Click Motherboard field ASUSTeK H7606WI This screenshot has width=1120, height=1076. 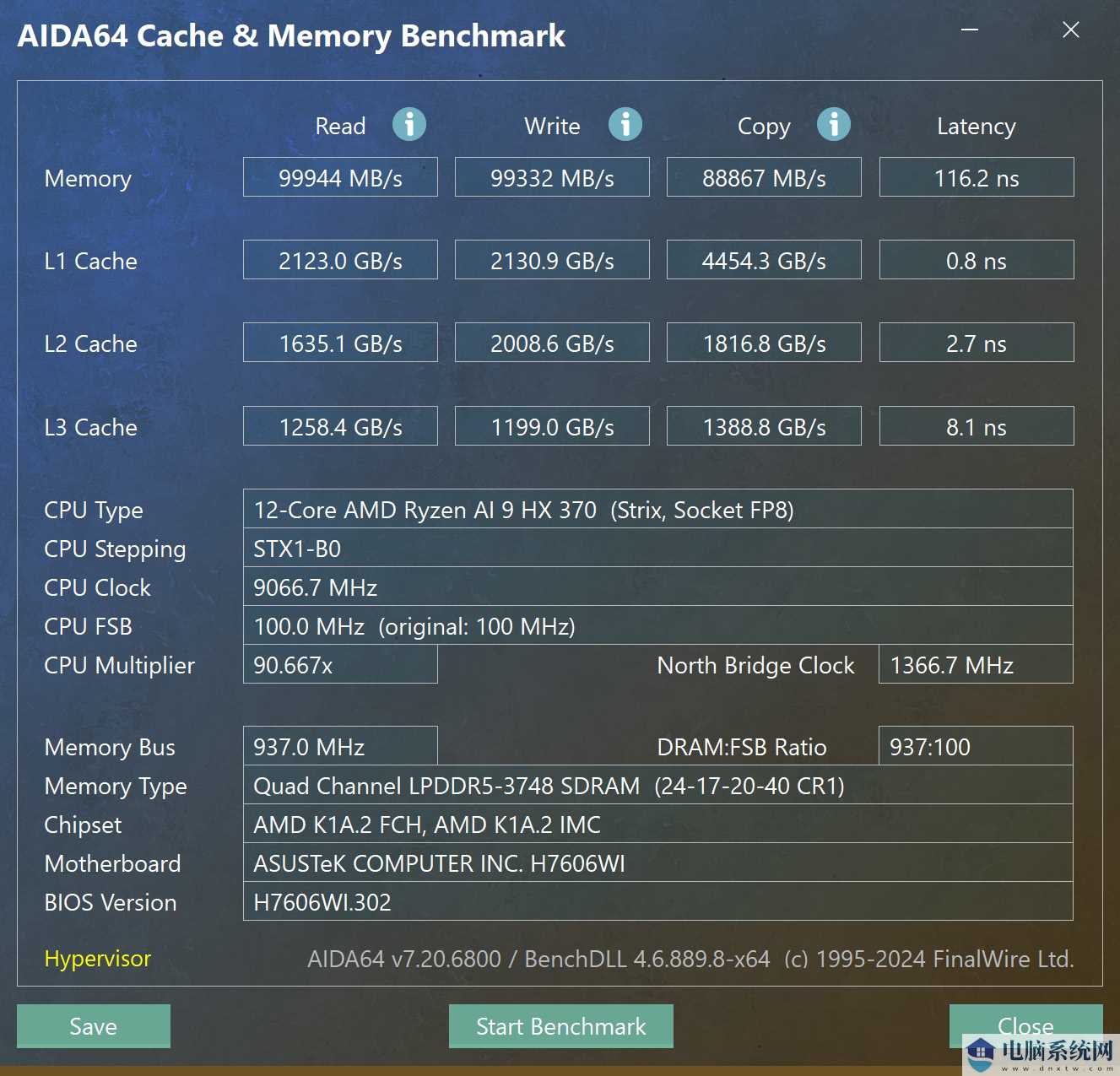[x=658, y=862]
